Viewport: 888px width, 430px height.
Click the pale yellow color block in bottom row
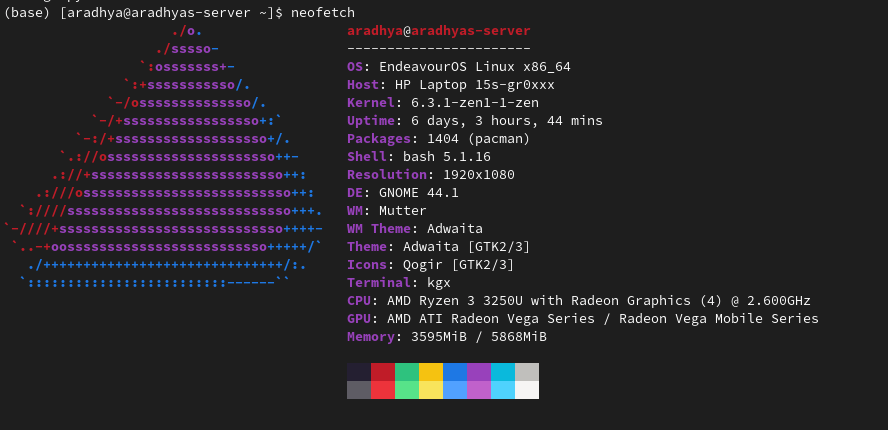coord(431,390)
